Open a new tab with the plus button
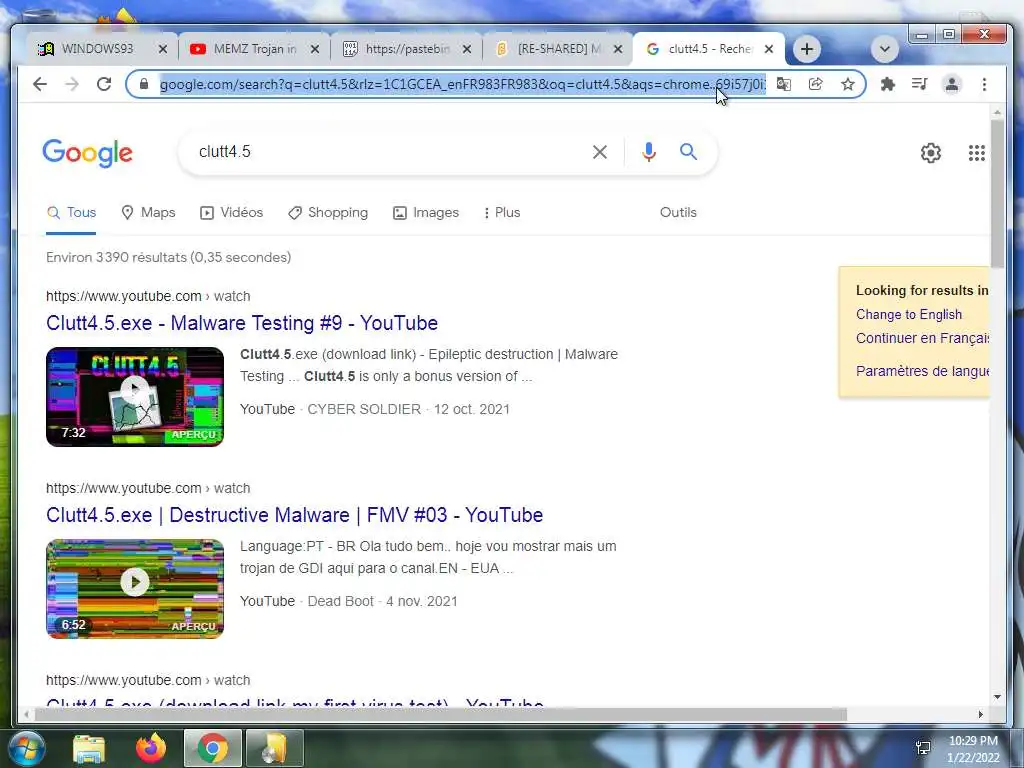The image size is (1024, 768). (x=807, y=49)
